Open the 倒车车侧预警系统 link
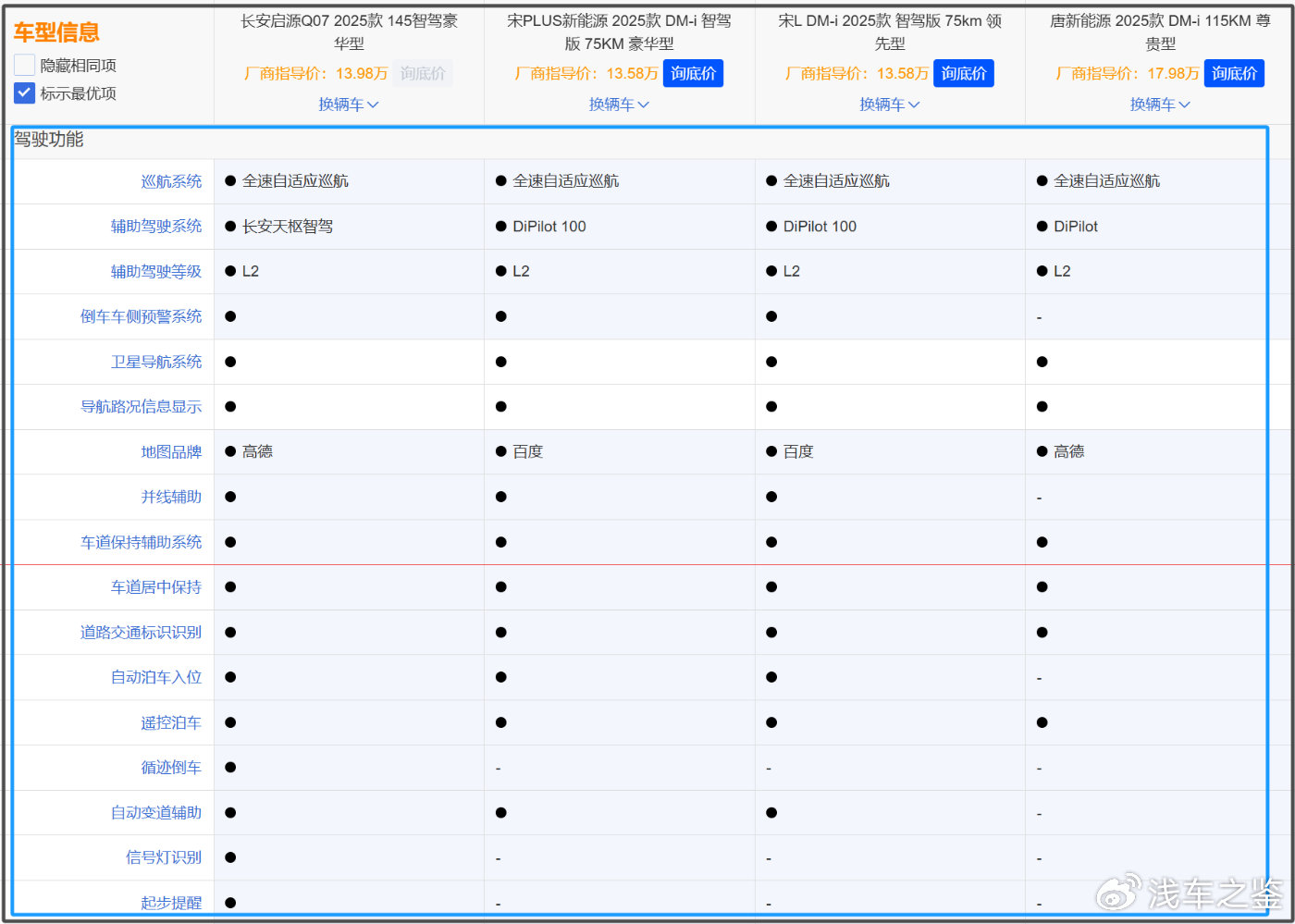The width and height of the screenshot is (1295, 924). point(141,316)
